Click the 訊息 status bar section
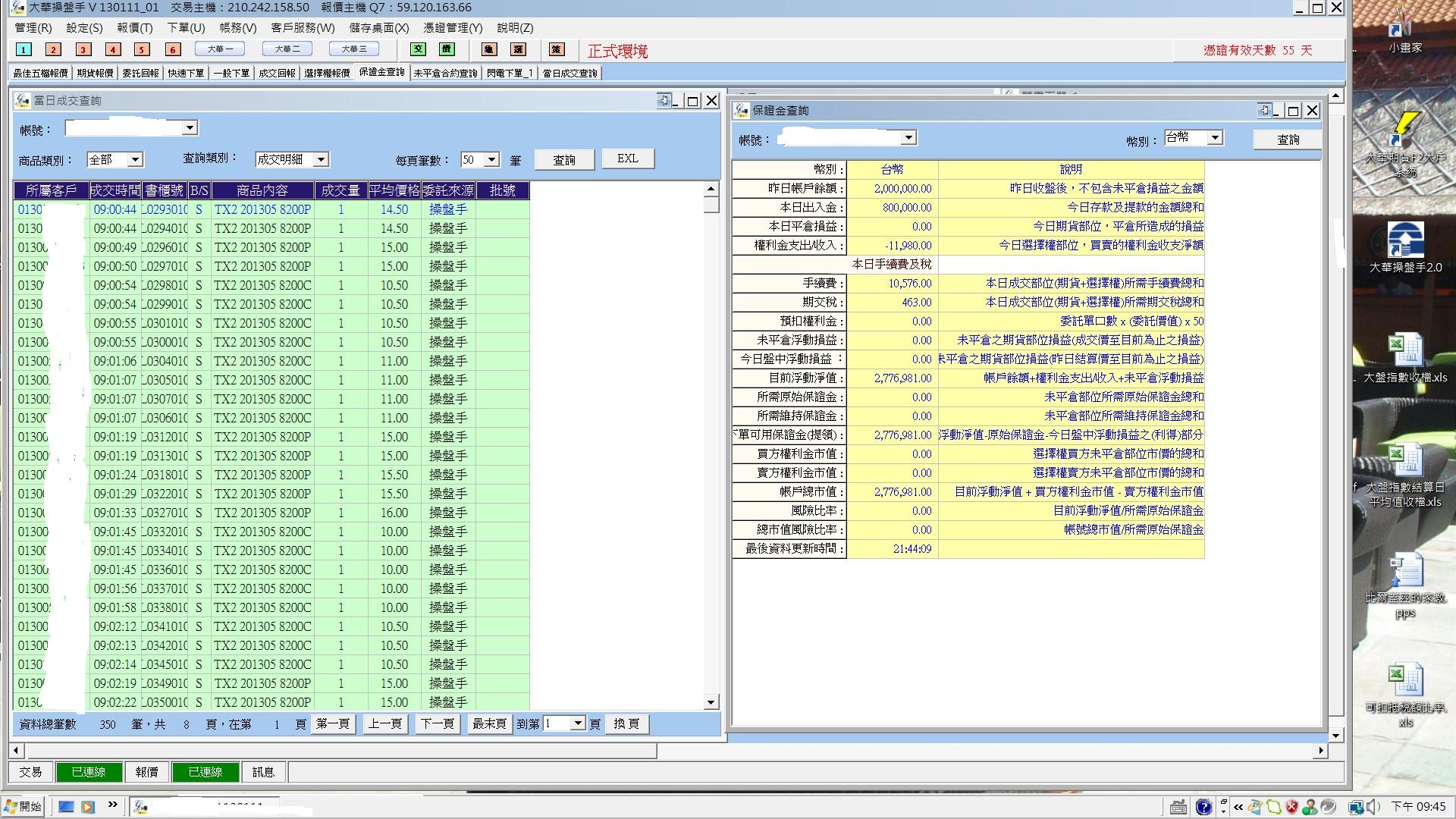 (263, 772)
